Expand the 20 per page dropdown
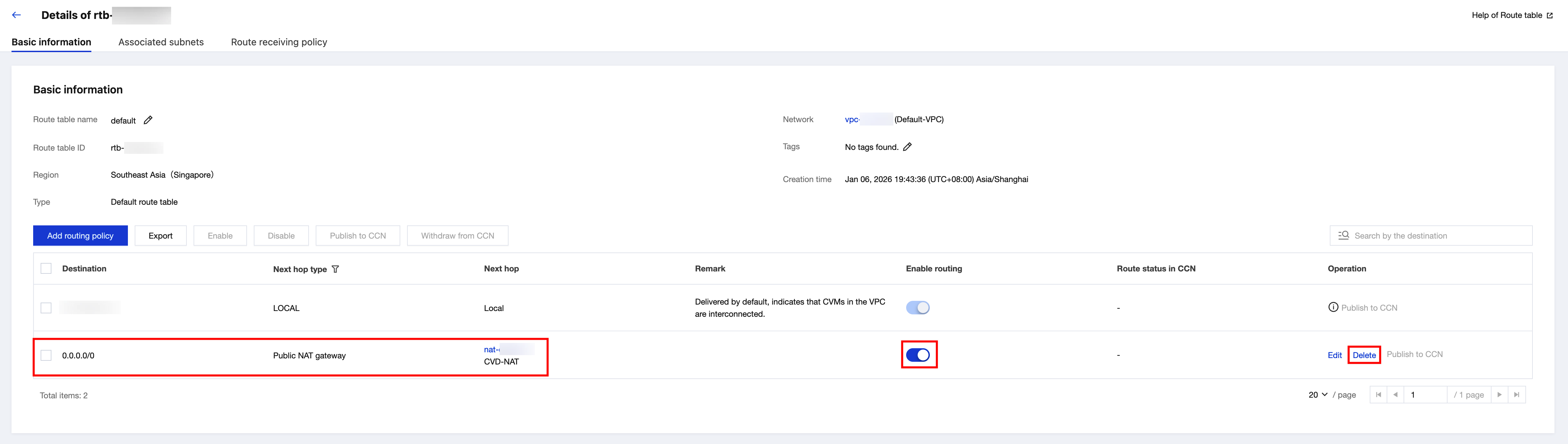 1318,395
